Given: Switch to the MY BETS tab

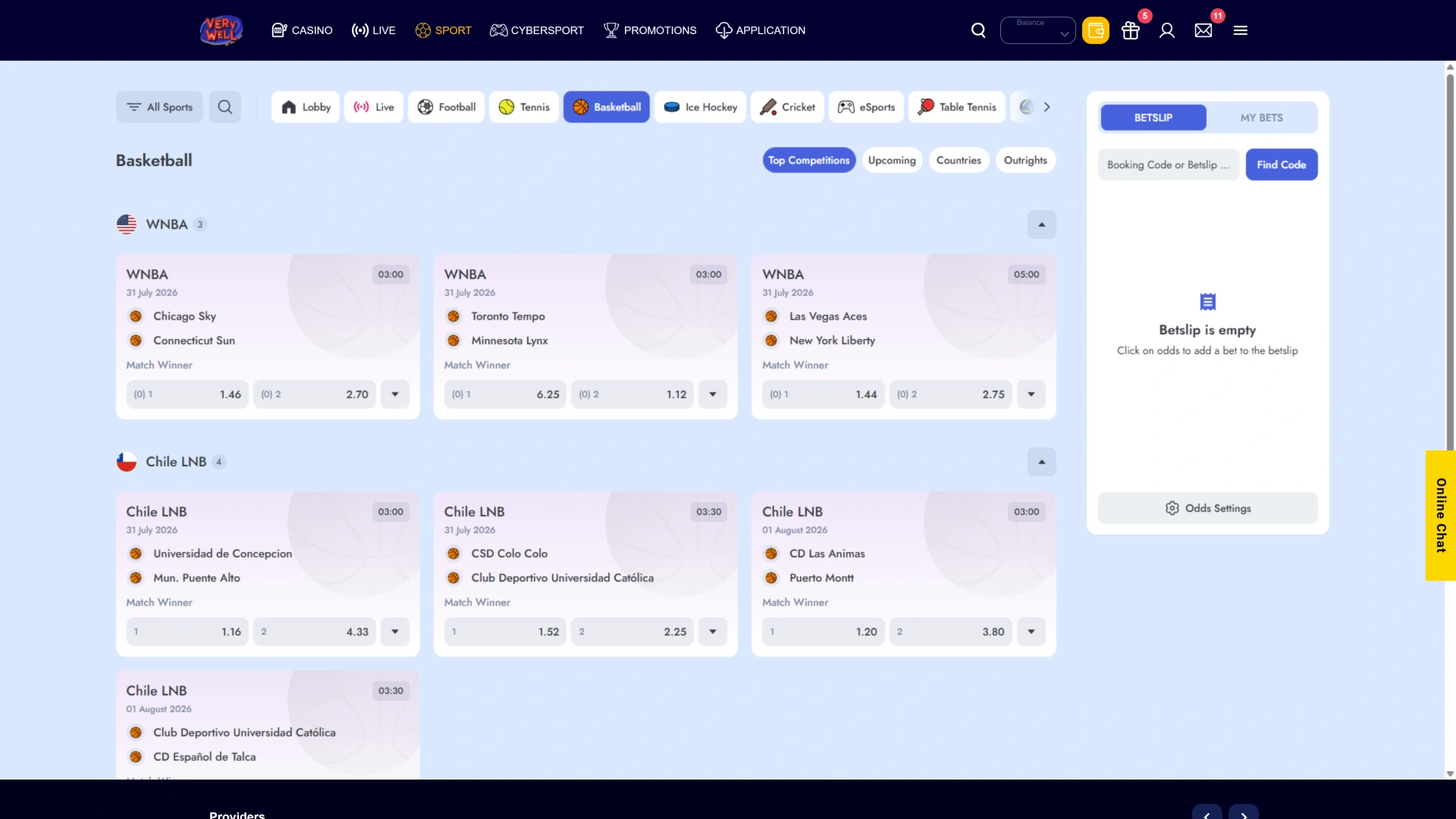Looking at the screenshot, I should click(1262, 118).
